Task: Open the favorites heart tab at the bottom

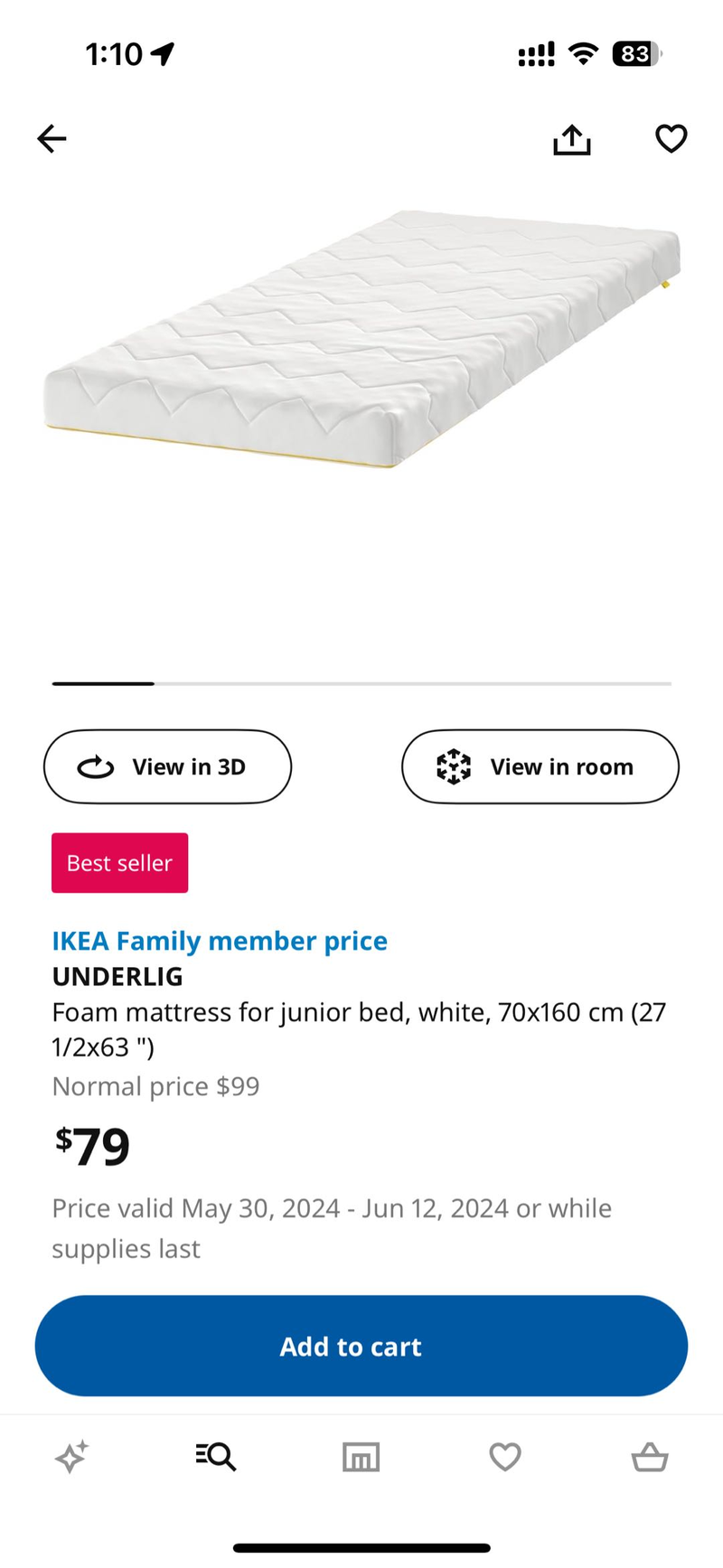Action: (x=505, y=1457)
